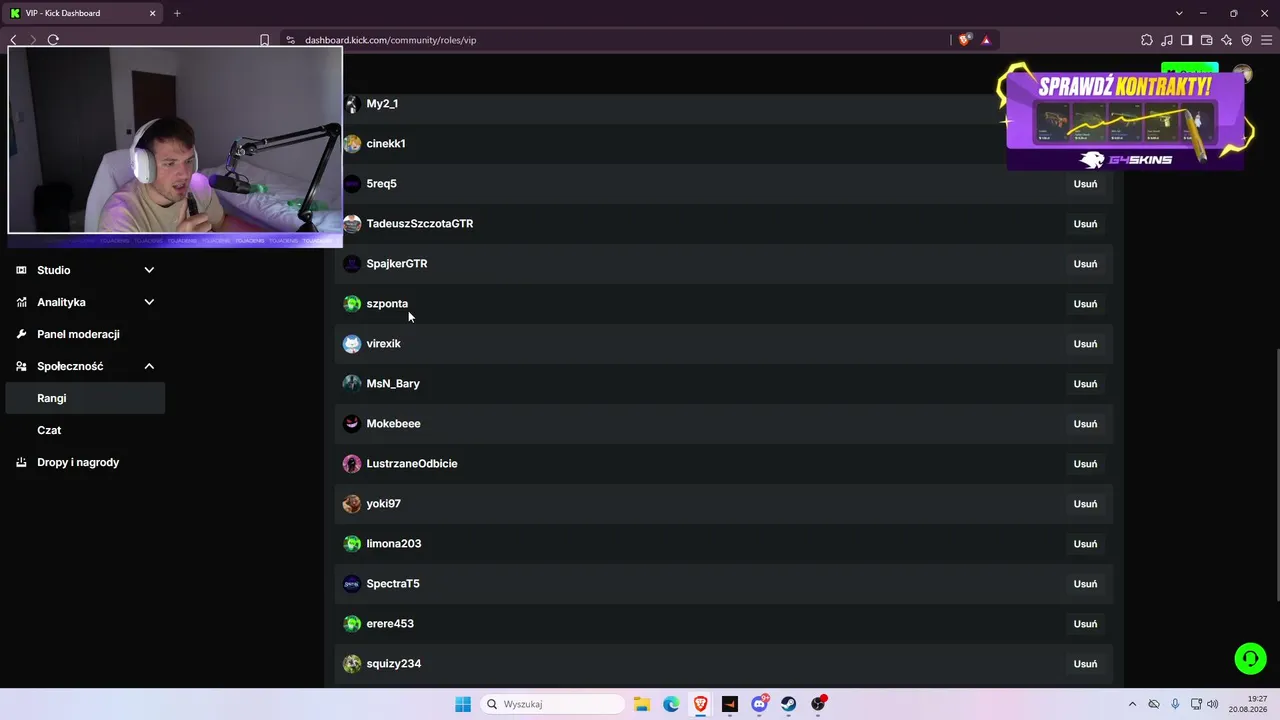This screenshot has height=720, width=1280.
Task: Remove VIP from 5req5 with Usuń
Action: pos(1085,184)
